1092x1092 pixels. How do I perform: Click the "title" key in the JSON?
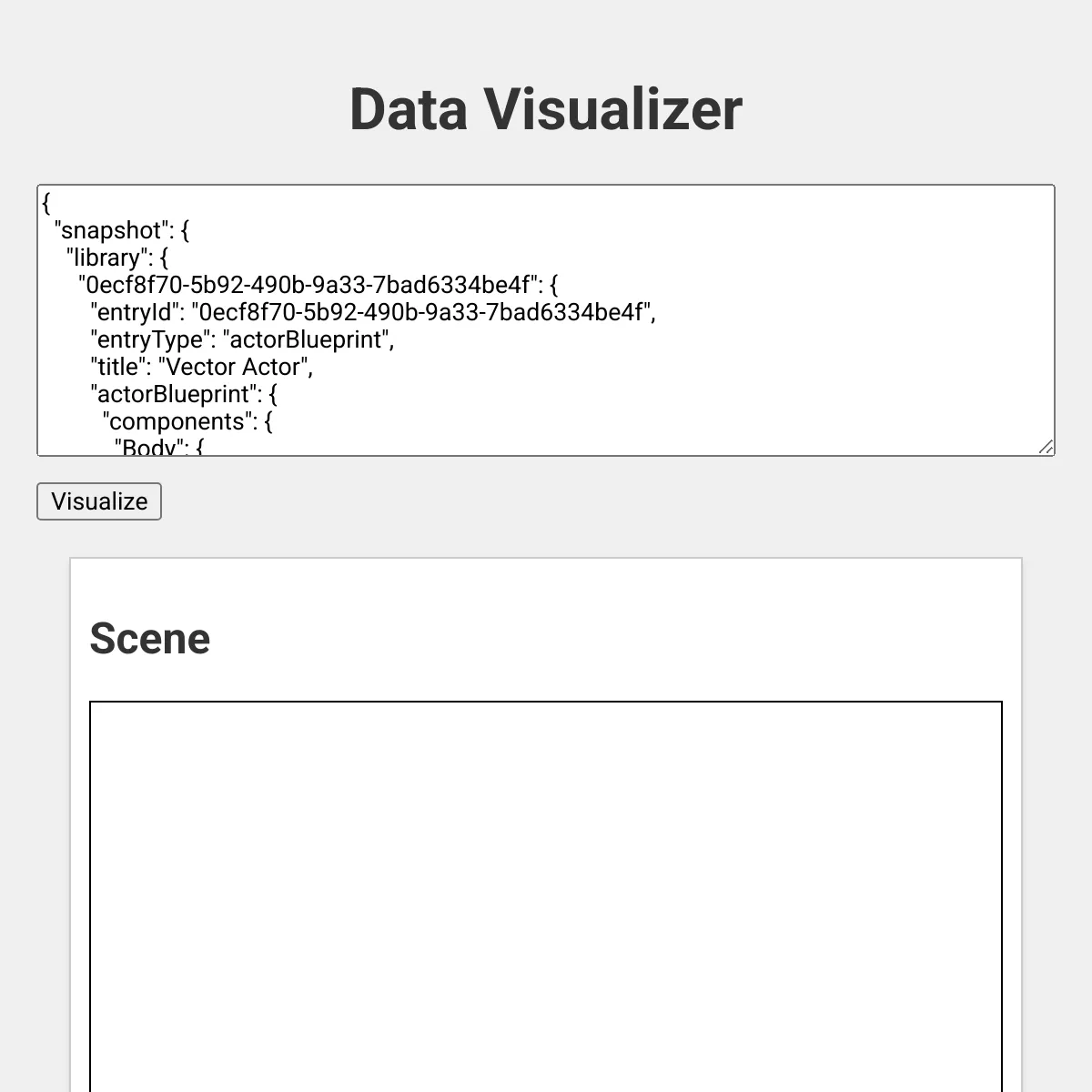click(x=120, y=367)
